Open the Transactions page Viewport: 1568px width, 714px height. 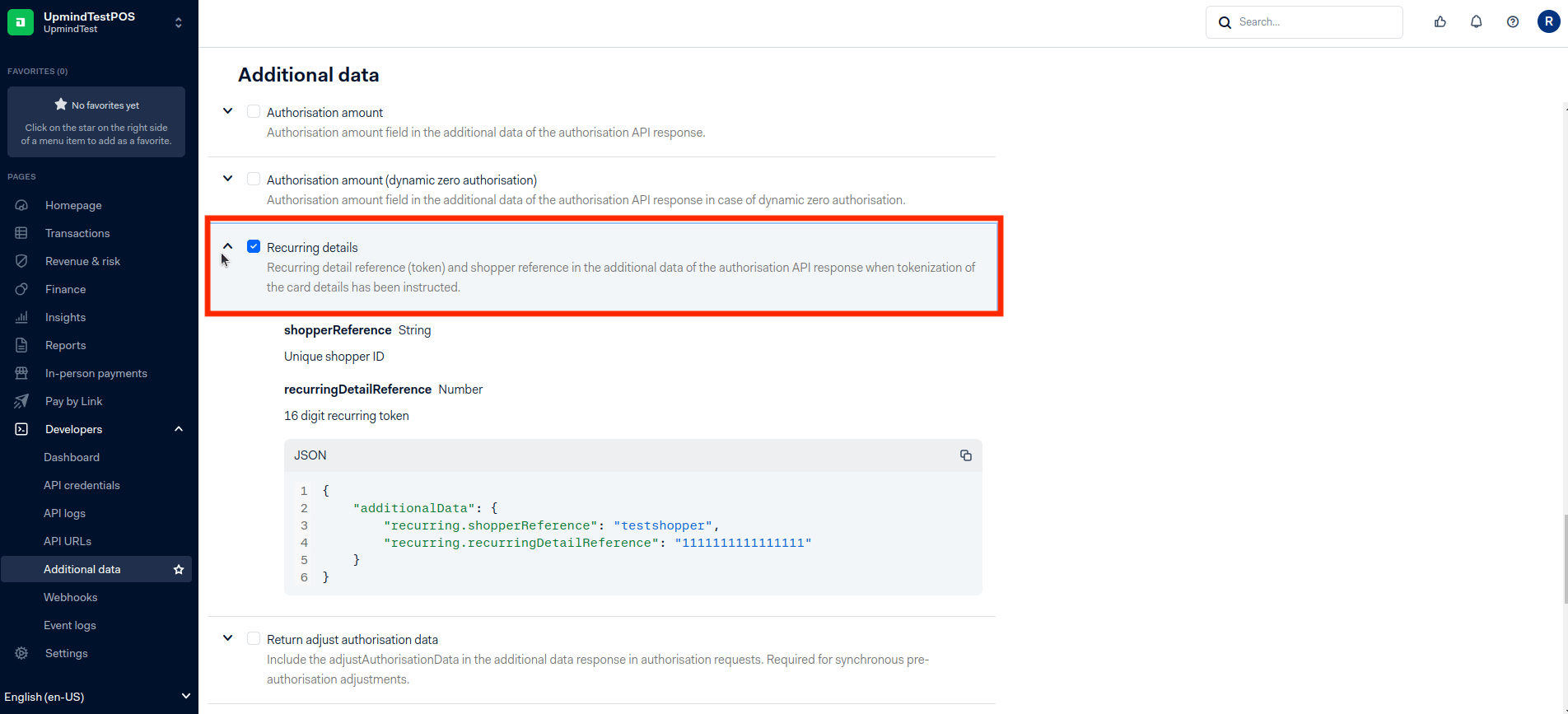(77, 233)
